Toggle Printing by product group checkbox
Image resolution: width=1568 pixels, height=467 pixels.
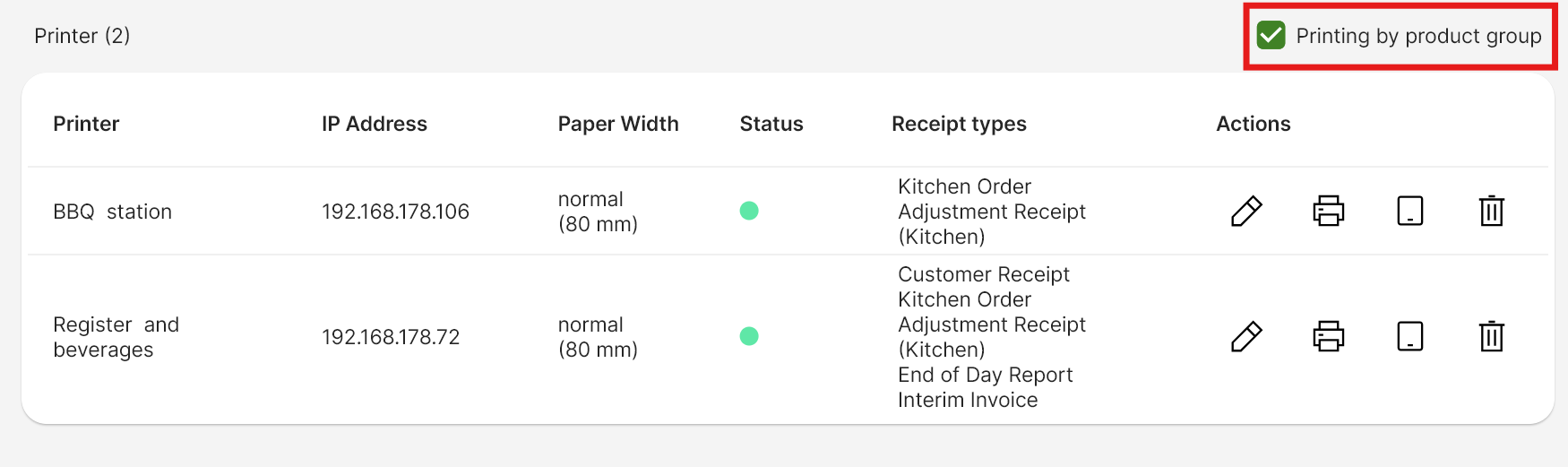[x=1271, y=36]
